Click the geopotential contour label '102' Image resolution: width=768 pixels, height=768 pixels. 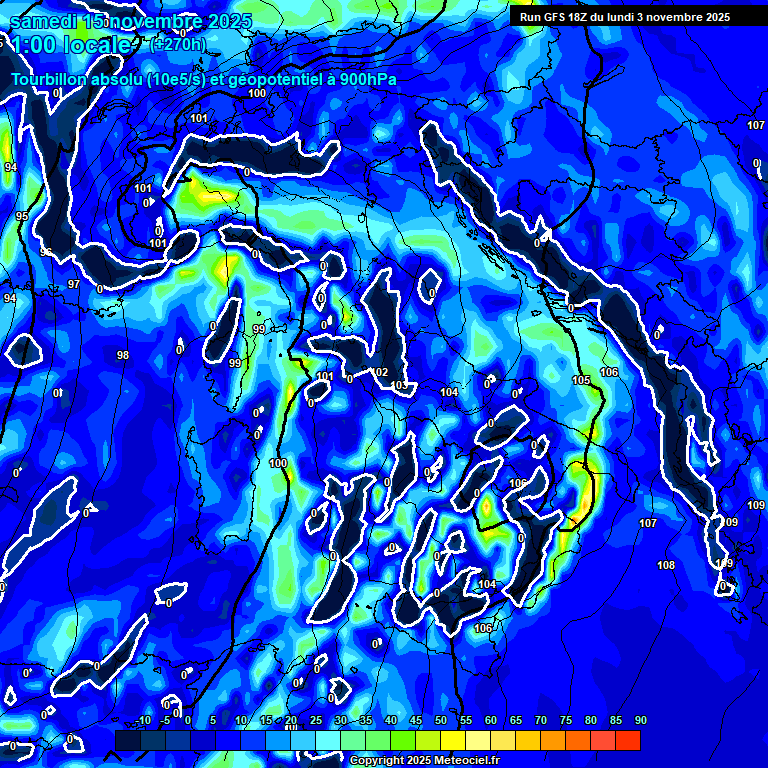[380, 372]
